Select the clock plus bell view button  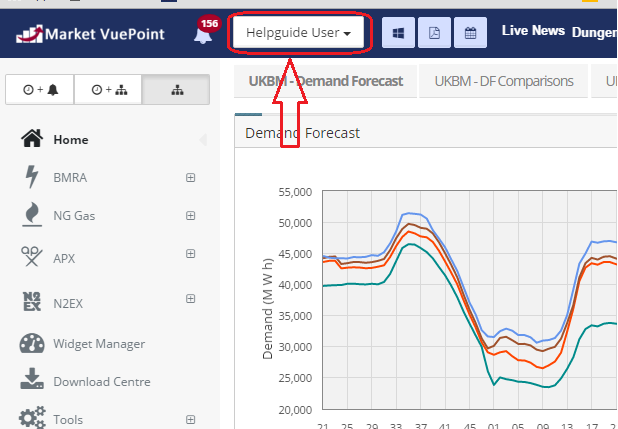coord(40,90)
